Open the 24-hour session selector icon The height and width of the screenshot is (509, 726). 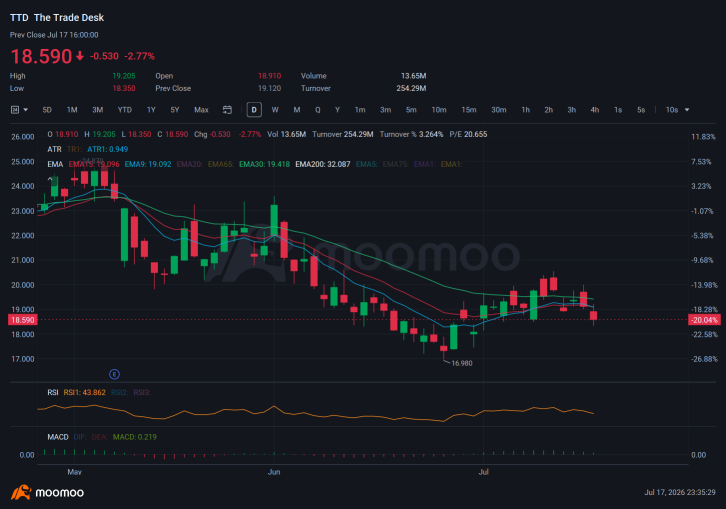click(15, 110)
